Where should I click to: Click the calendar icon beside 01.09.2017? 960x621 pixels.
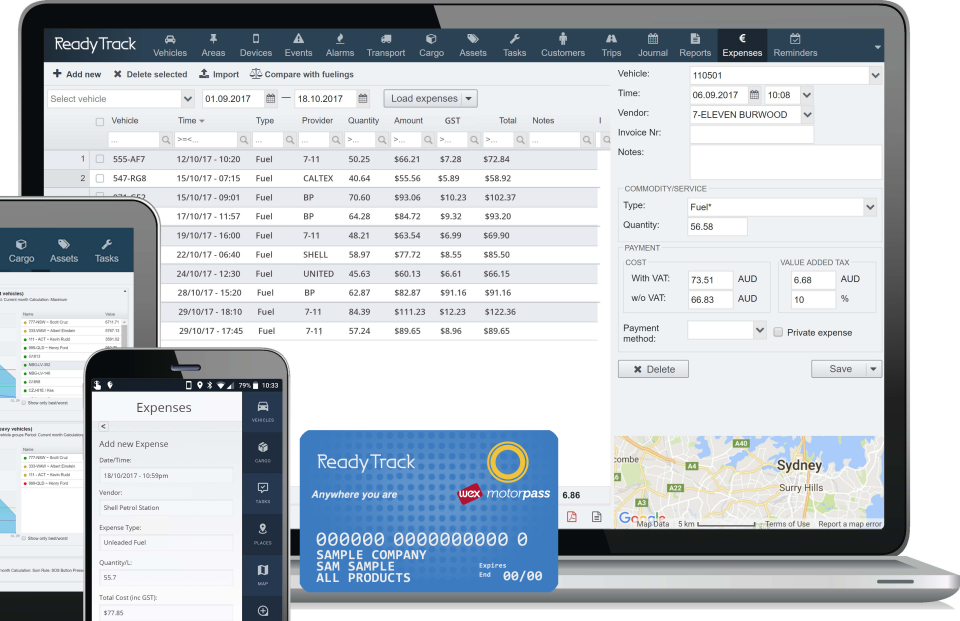(270, 99)
